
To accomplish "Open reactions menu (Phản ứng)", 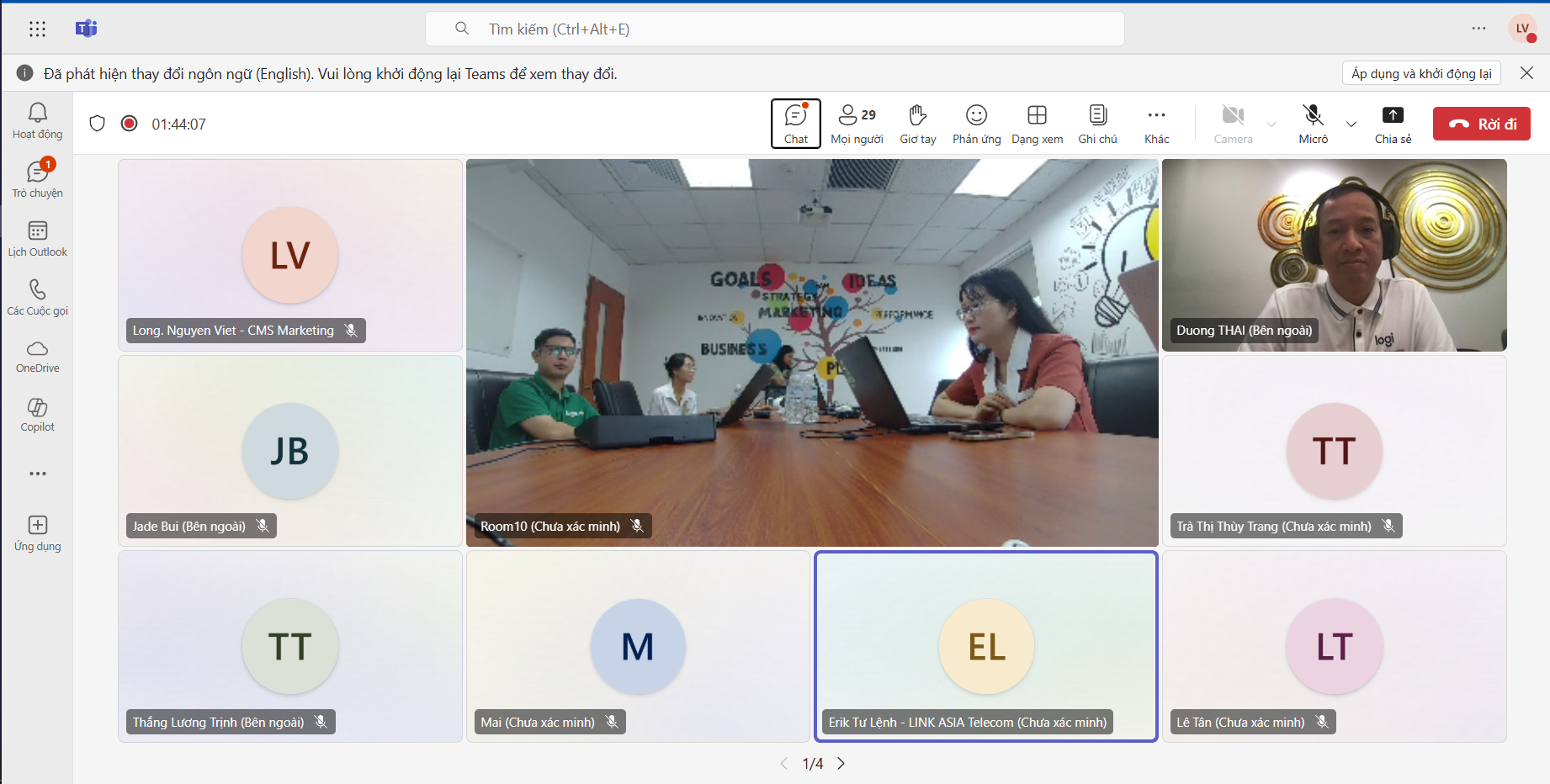I will (976, 124).
